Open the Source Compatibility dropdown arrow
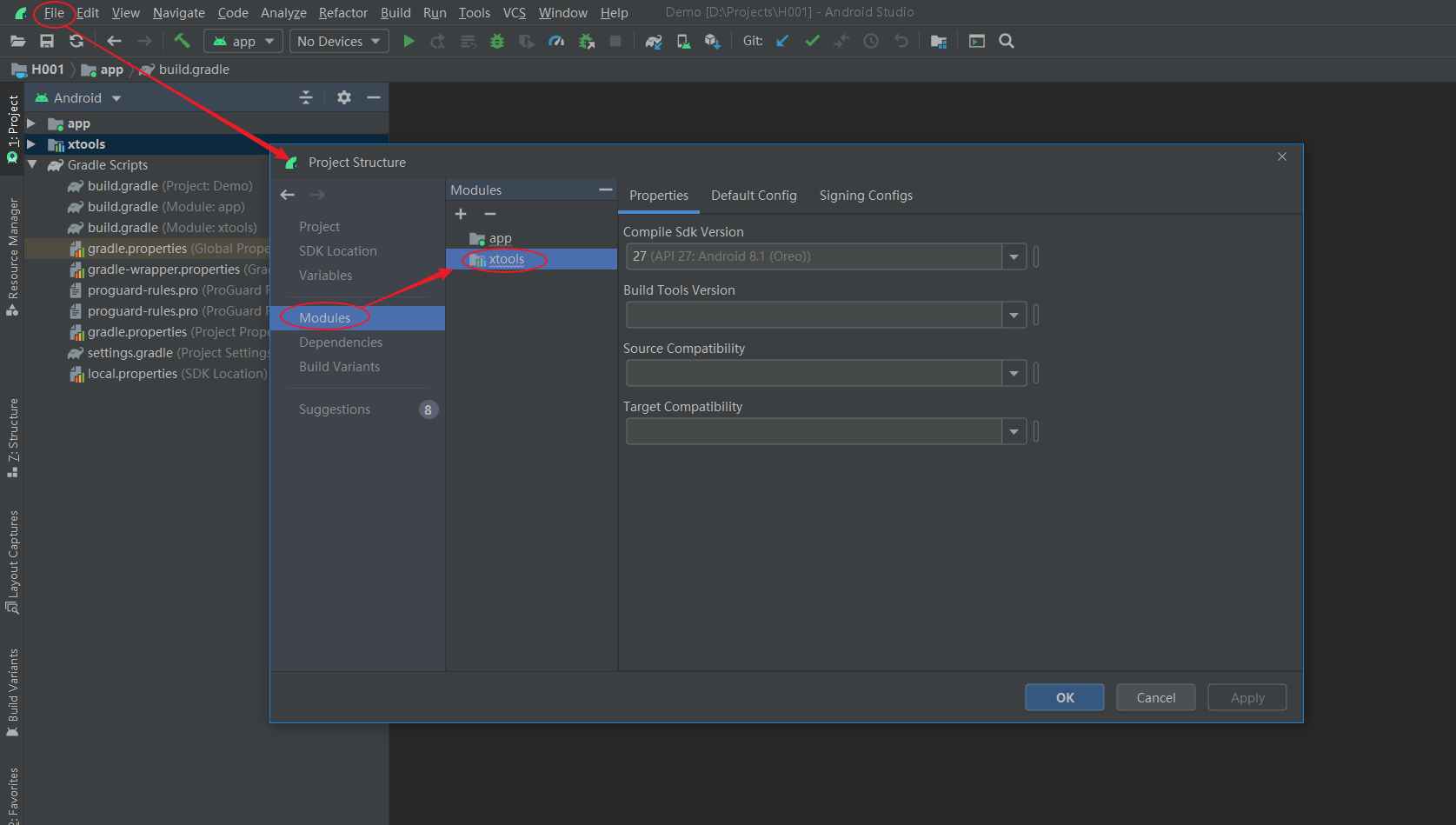 point(1014,373)
